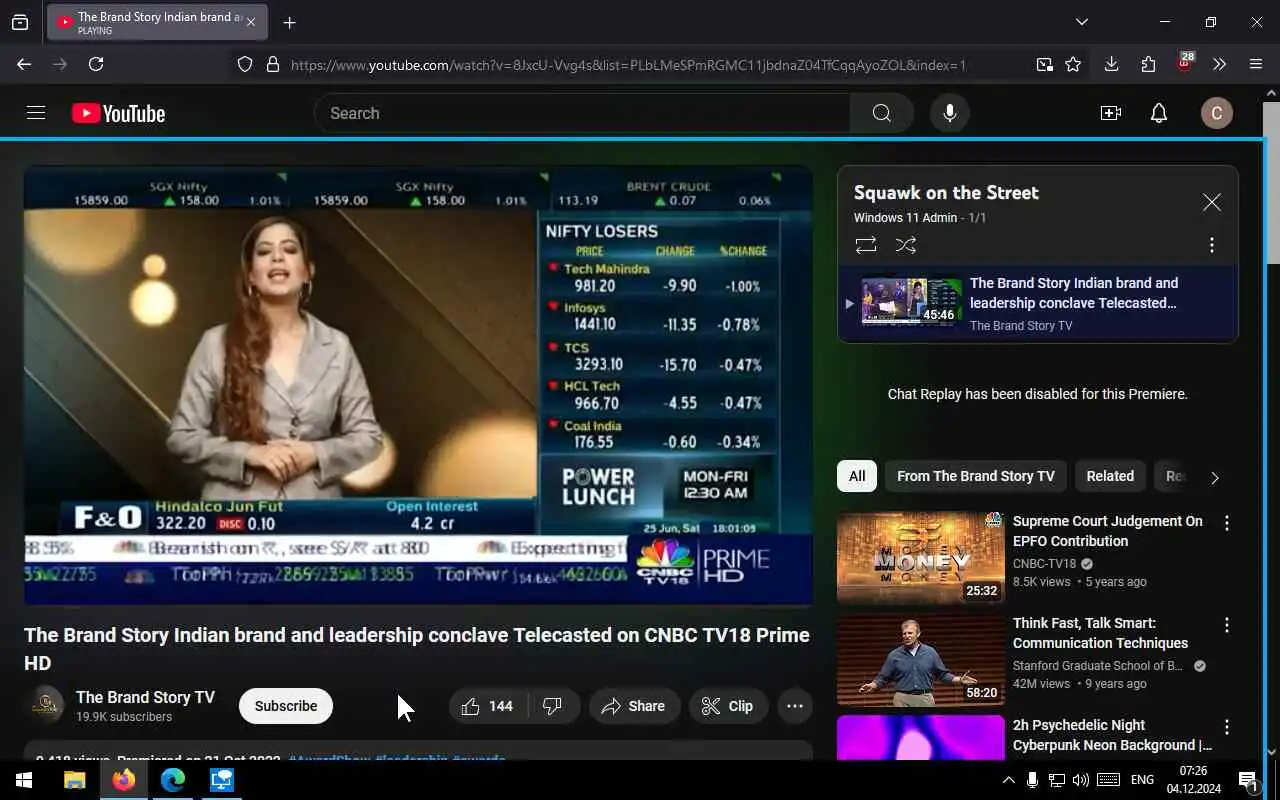The height and width of the screenshot is (800, 1280).
Task: Open YouTube notifications bell
Action: (1159, 113)
